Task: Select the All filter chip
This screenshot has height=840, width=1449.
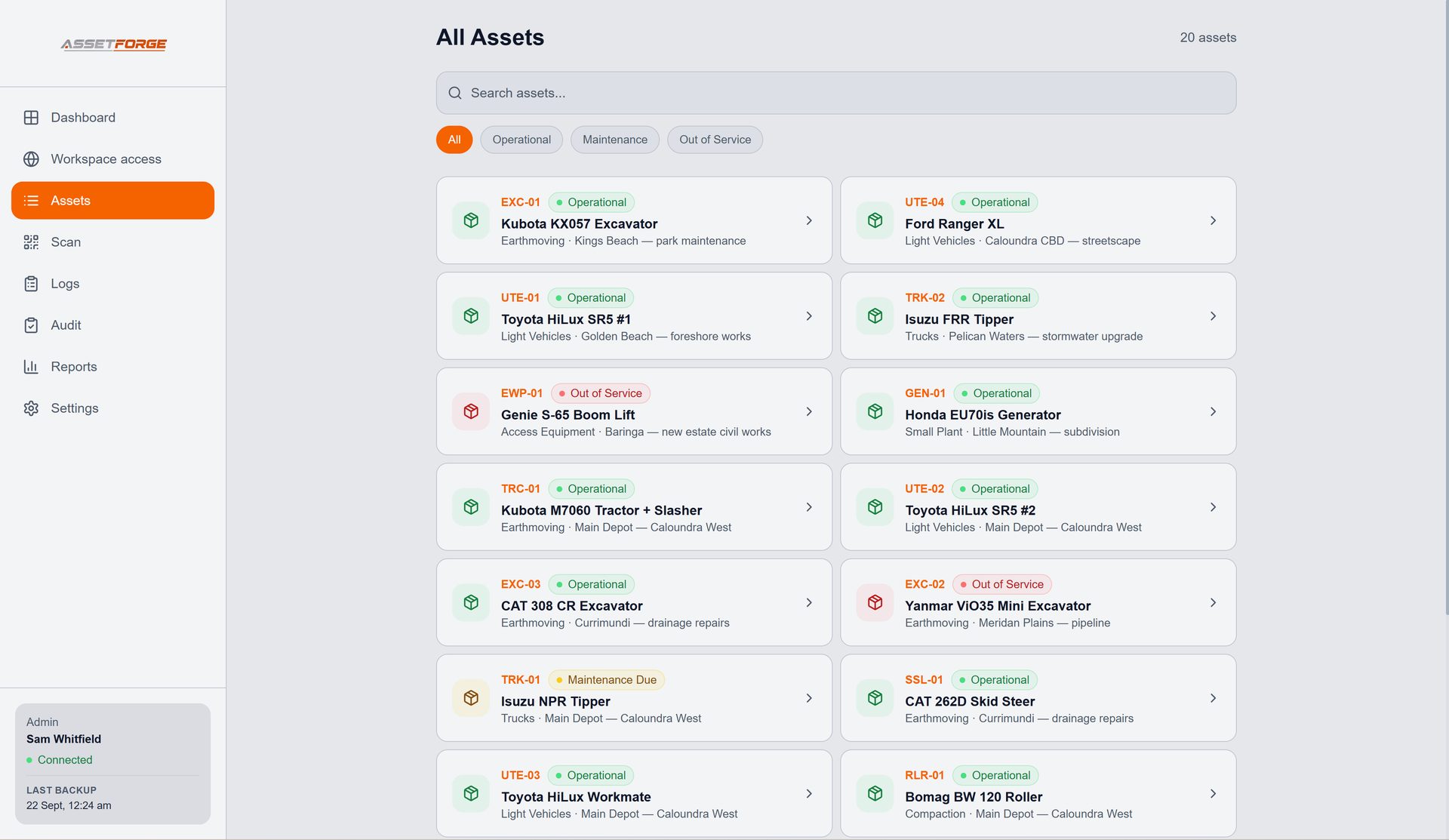Action: click(x=454, y=140)
